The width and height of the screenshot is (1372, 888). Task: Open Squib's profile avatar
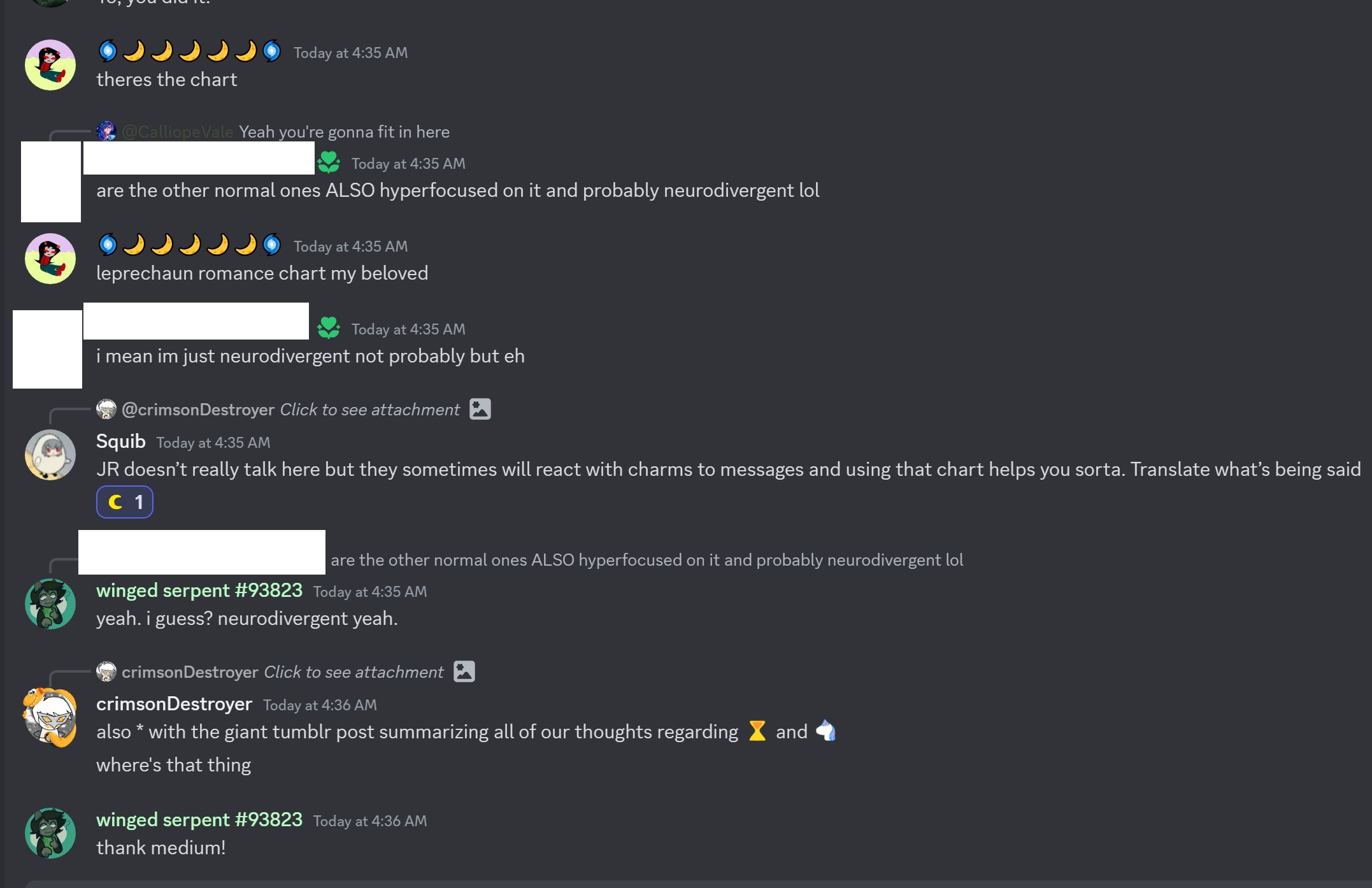tap(50, 454)
